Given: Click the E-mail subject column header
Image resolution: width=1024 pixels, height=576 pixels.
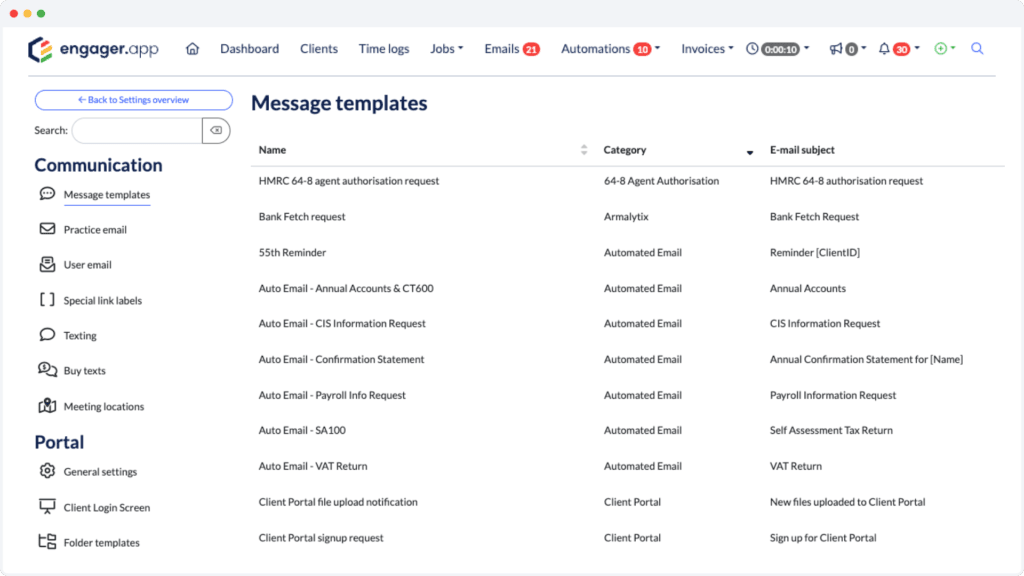Looking at the screenshot, I should pyautogui.click(x=802, y=150).
